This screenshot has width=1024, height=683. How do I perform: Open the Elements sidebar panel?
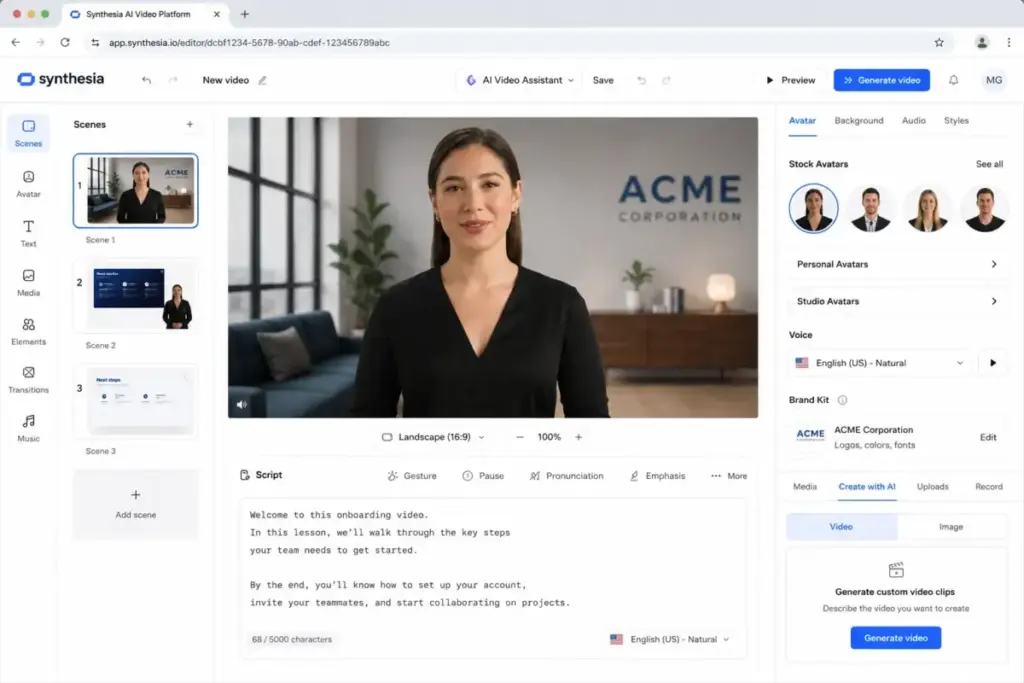tap(28, 332)
